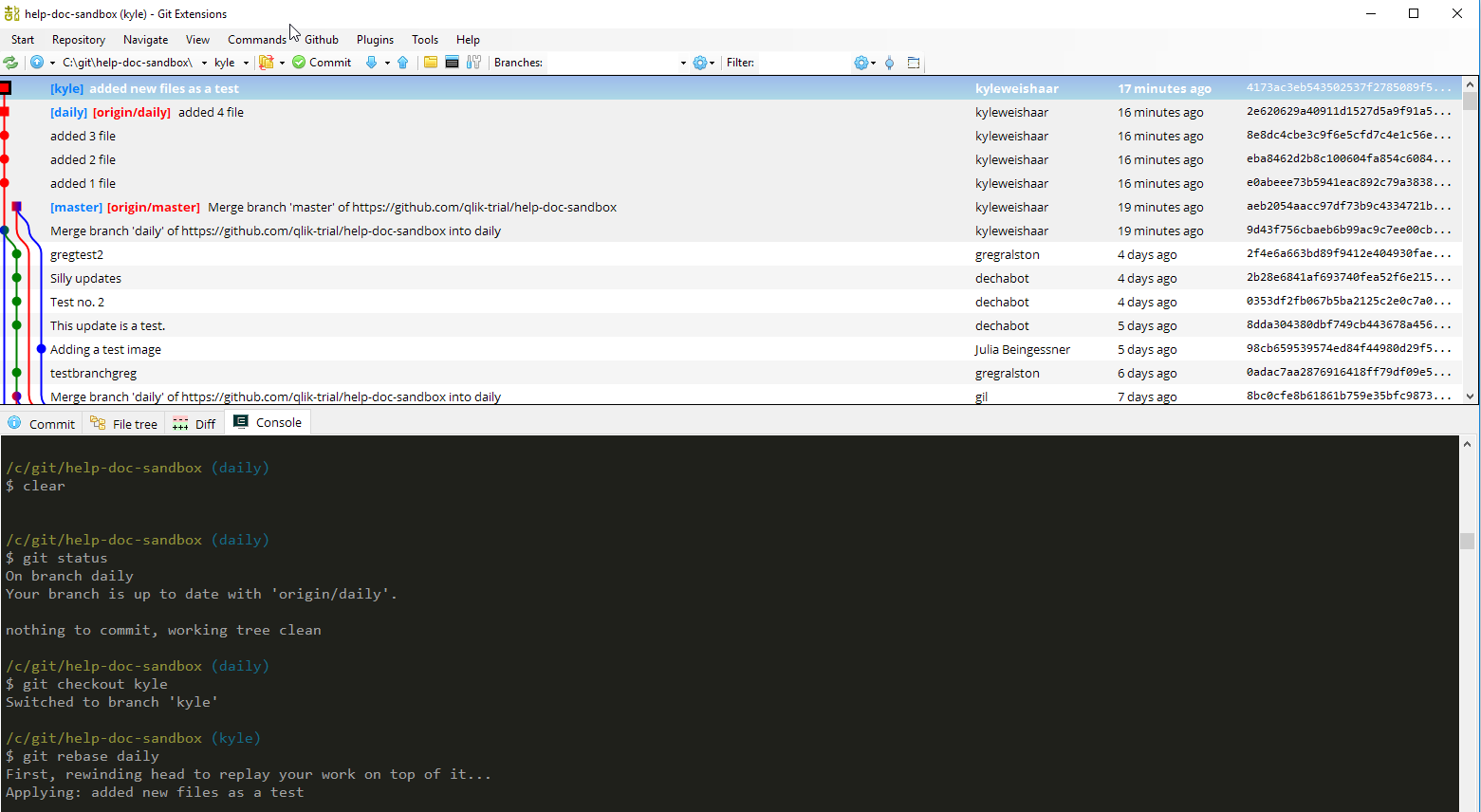Open the Plugins menu
The width and height of the screenshot is (1481, 812).
(x=375, y=40)
